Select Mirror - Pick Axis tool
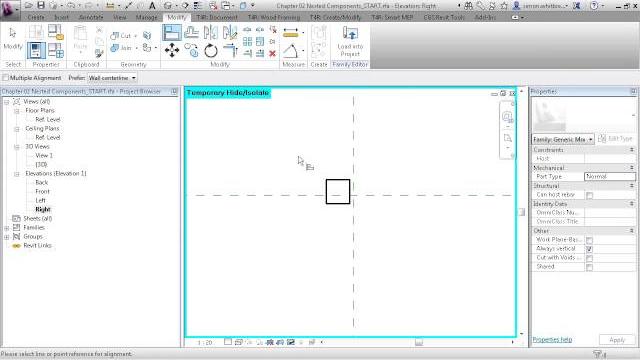Viewport: 640px width, 360px height. pos(211,32)
